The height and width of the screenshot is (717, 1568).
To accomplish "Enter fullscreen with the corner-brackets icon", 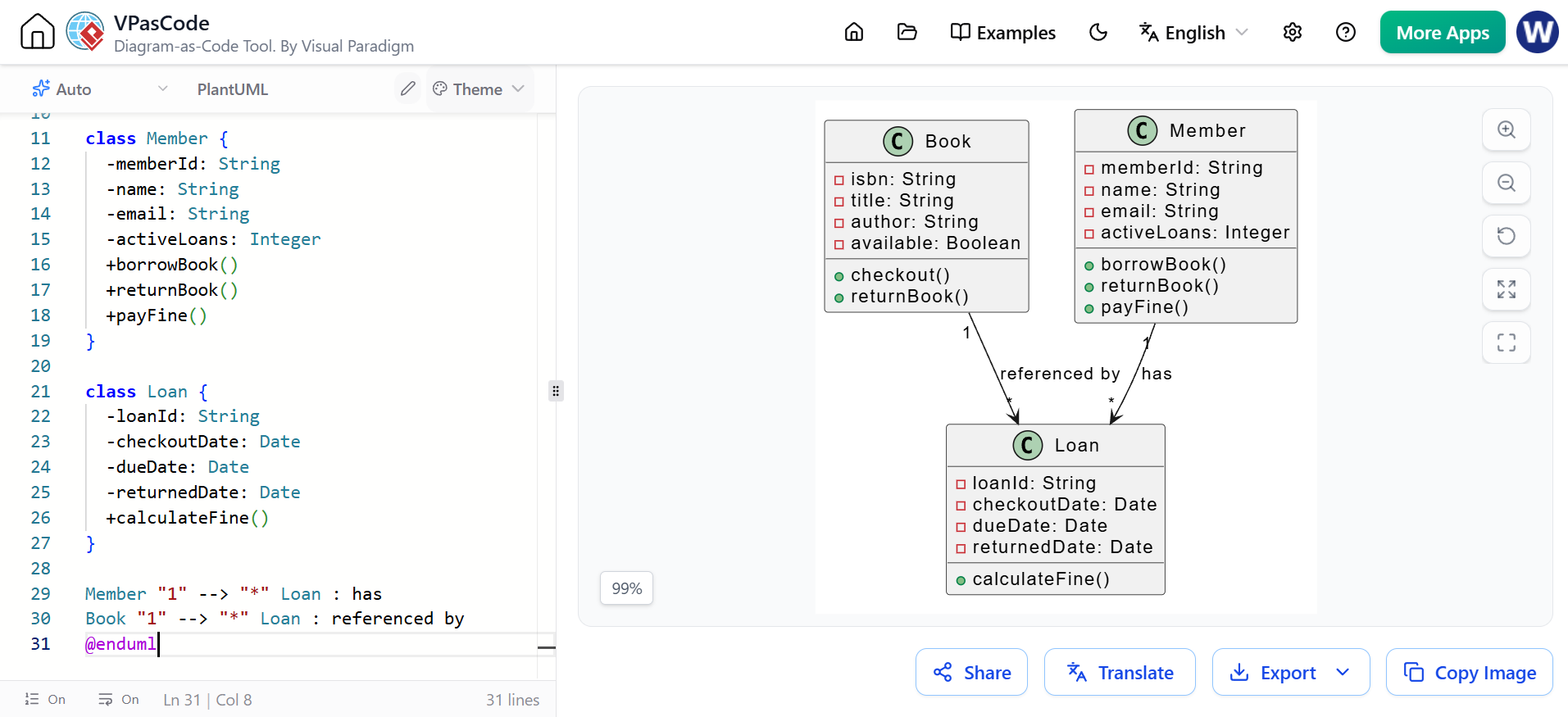I will pos(1507,343).
